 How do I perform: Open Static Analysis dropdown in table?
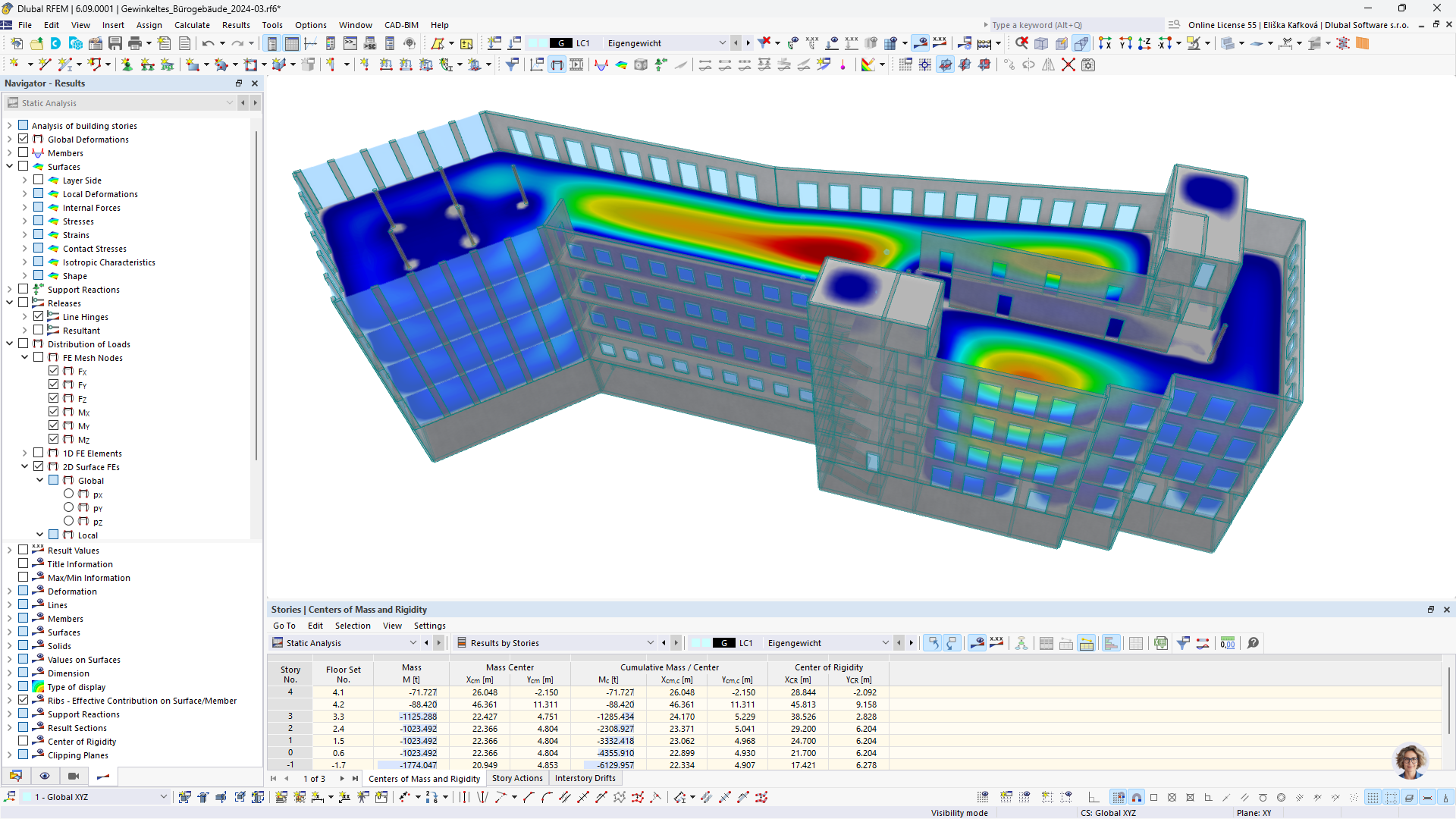point(414,642)
